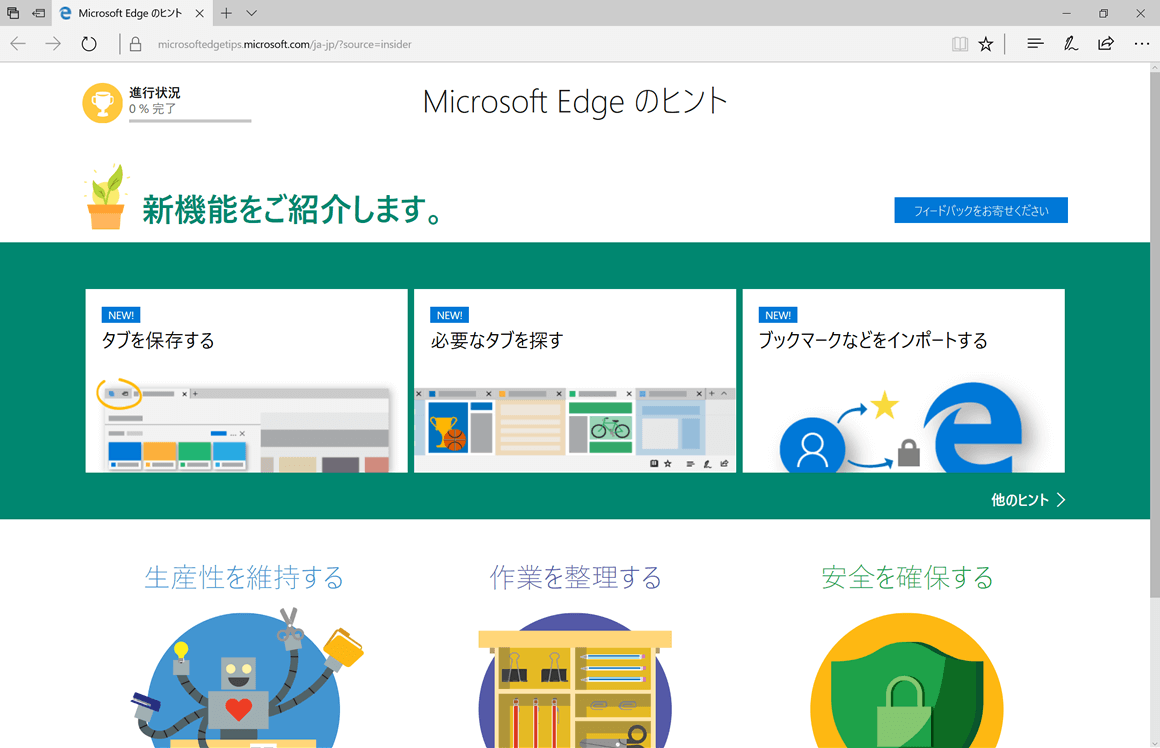1160x748 pixels.
Task: Add this page to favorites
Action: (x=986, y=43)
